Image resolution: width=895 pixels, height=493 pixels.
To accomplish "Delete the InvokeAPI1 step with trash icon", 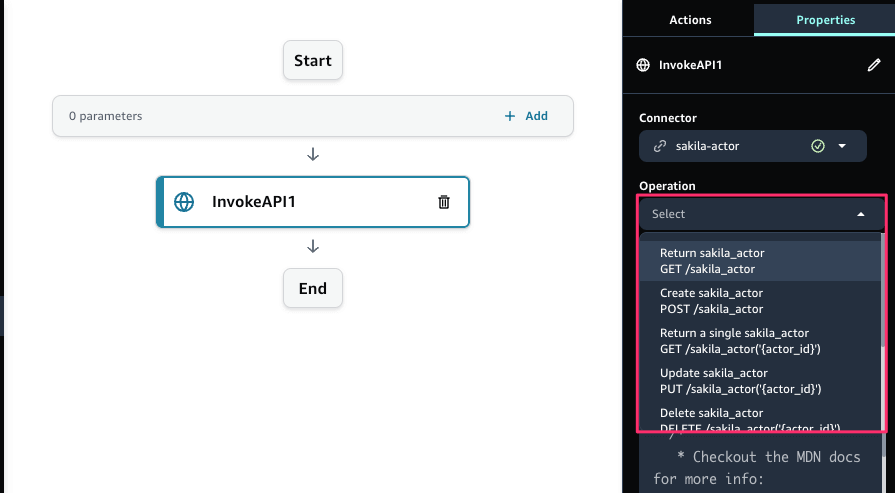I will 444,202.
